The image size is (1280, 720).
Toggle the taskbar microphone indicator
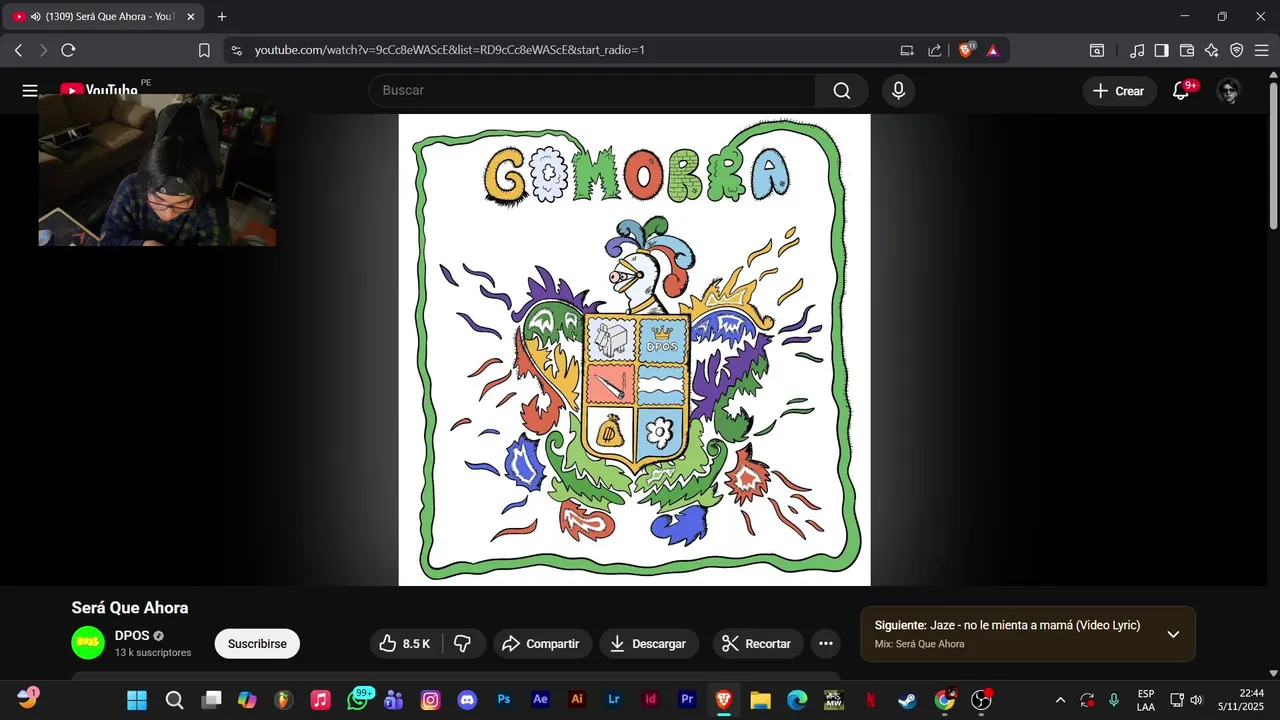pos(1114,700)
